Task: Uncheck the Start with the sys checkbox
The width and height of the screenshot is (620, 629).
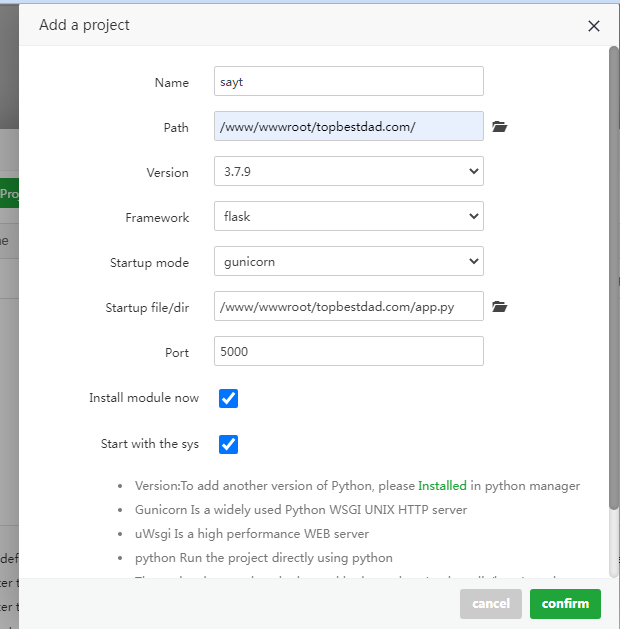Action: (228, 443)
